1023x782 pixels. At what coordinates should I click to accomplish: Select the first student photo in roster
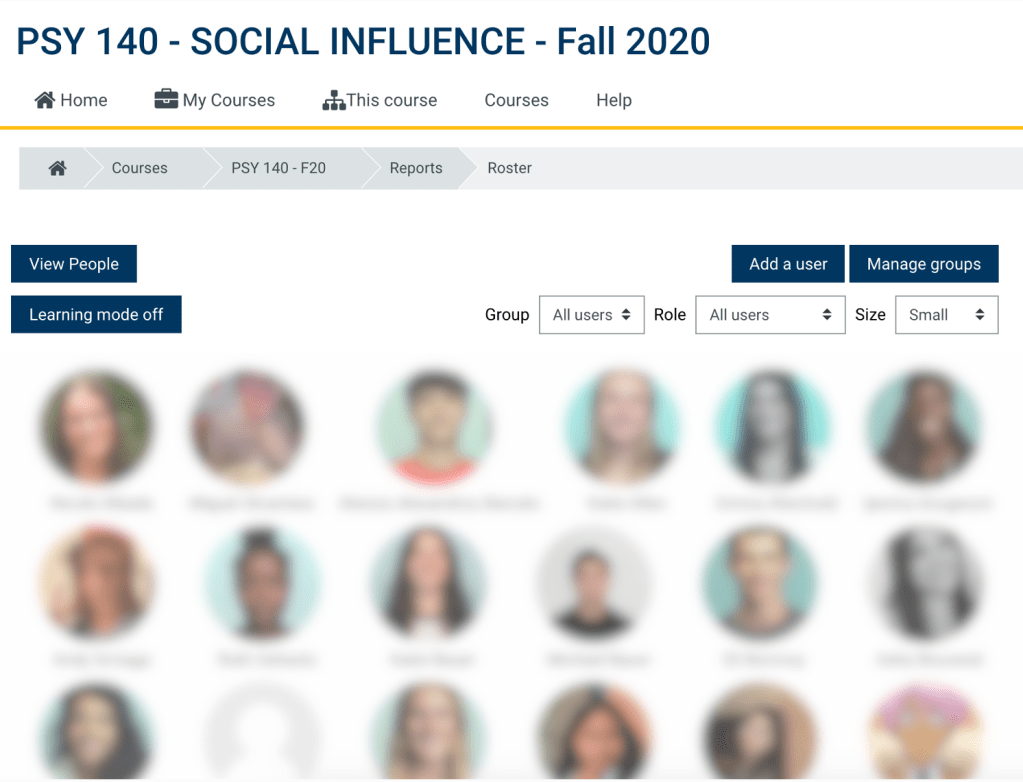pos(96,429)
